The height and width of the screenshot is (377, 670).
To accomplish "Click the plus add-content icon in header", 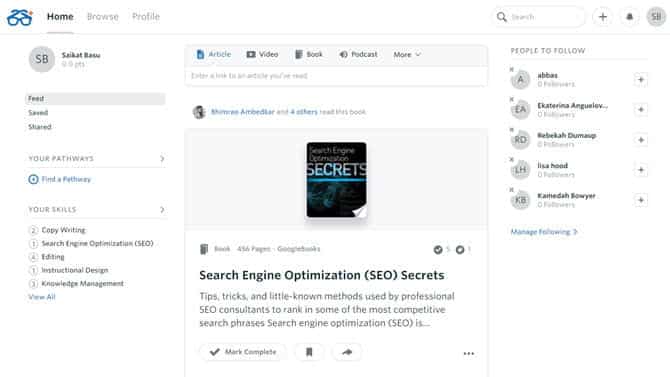I will pyautogui.click(x=602, y=17).
